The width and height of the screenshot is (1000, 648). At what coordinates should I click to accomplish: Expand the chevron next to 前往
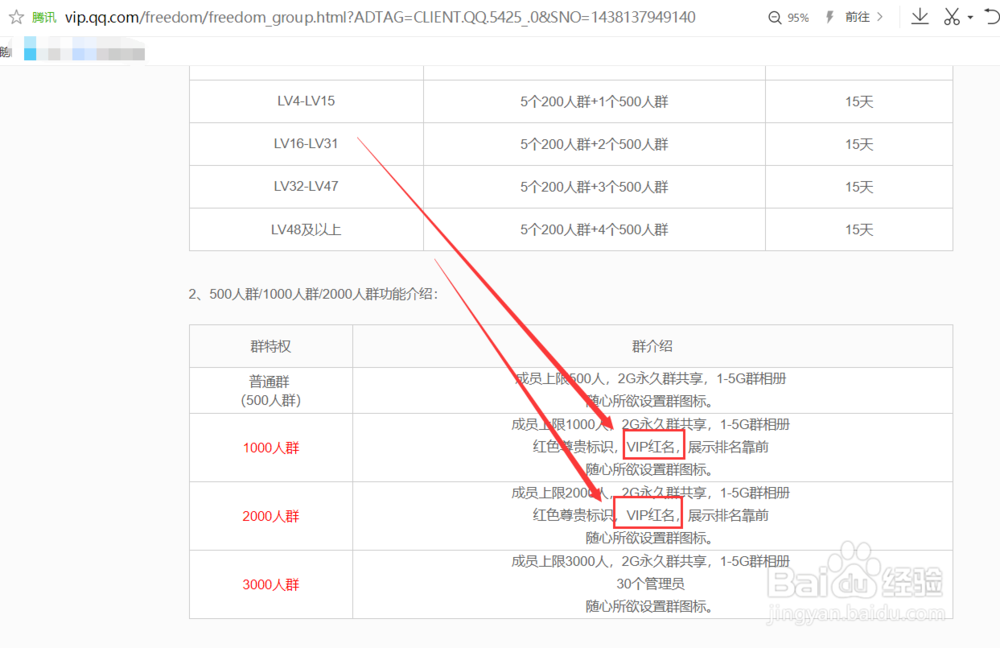(x=879, y=17)
